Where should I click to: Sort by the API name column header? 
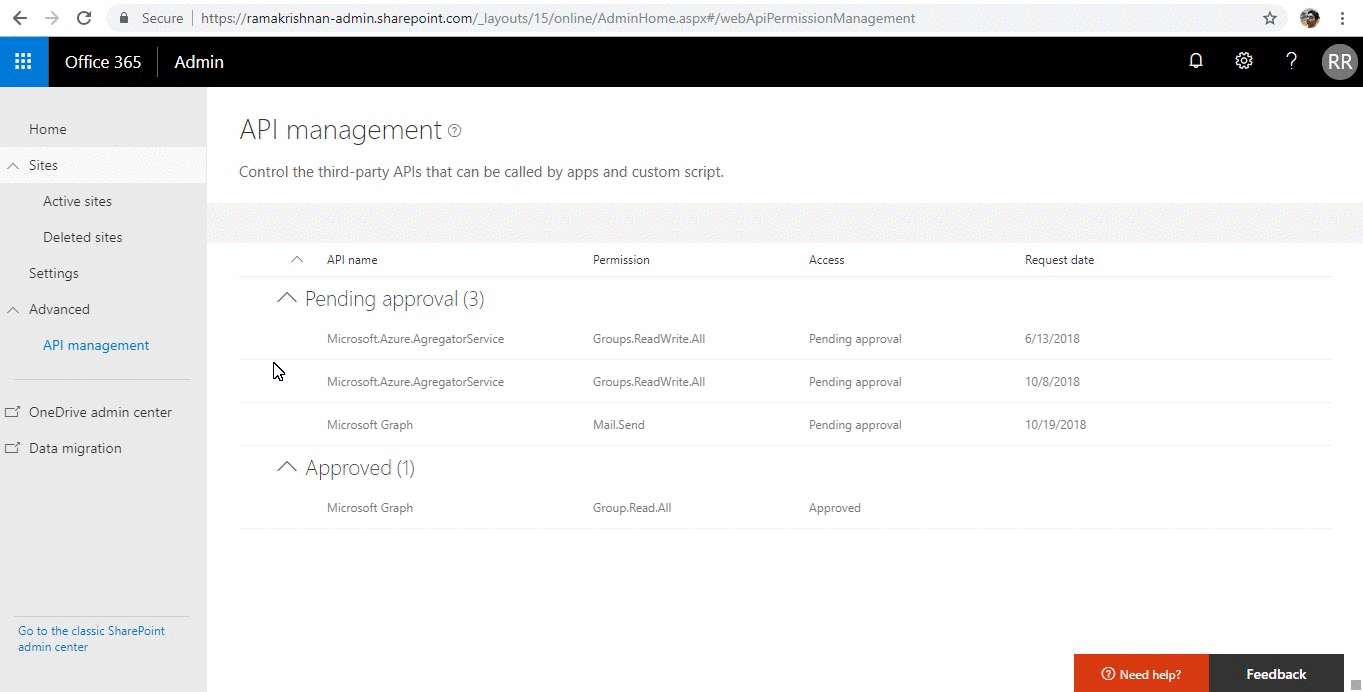(x=352, y=260)
